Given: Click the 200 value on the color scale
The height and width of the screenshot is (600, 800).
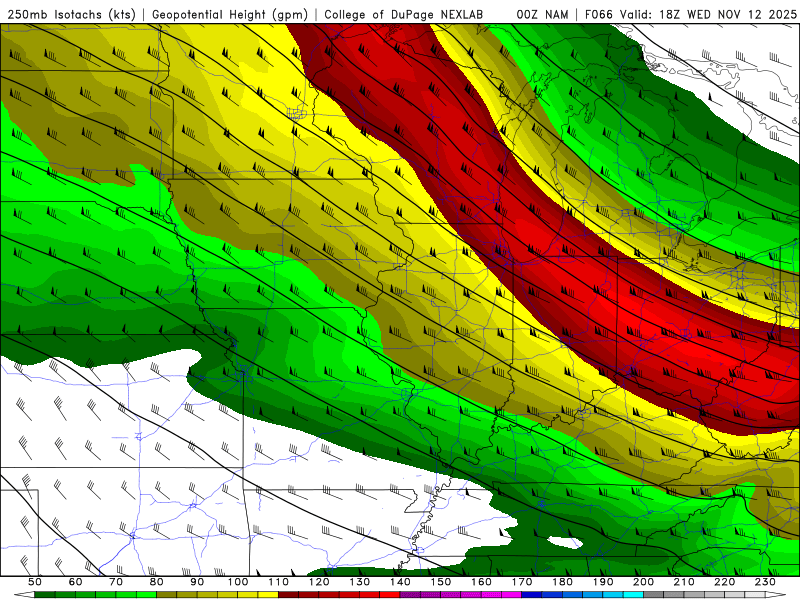Looking at the screenshot, I should click(643, 582).
